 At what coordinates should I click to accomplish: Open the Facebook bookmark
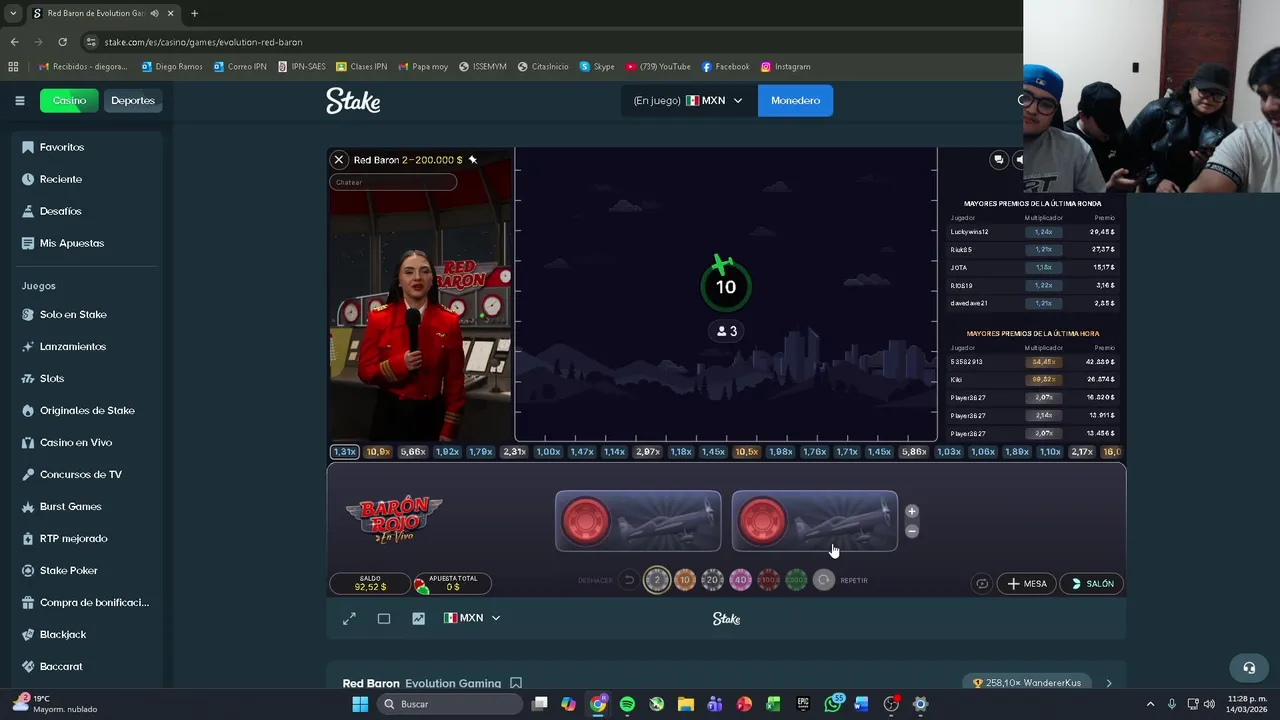[x=726, y=67]
